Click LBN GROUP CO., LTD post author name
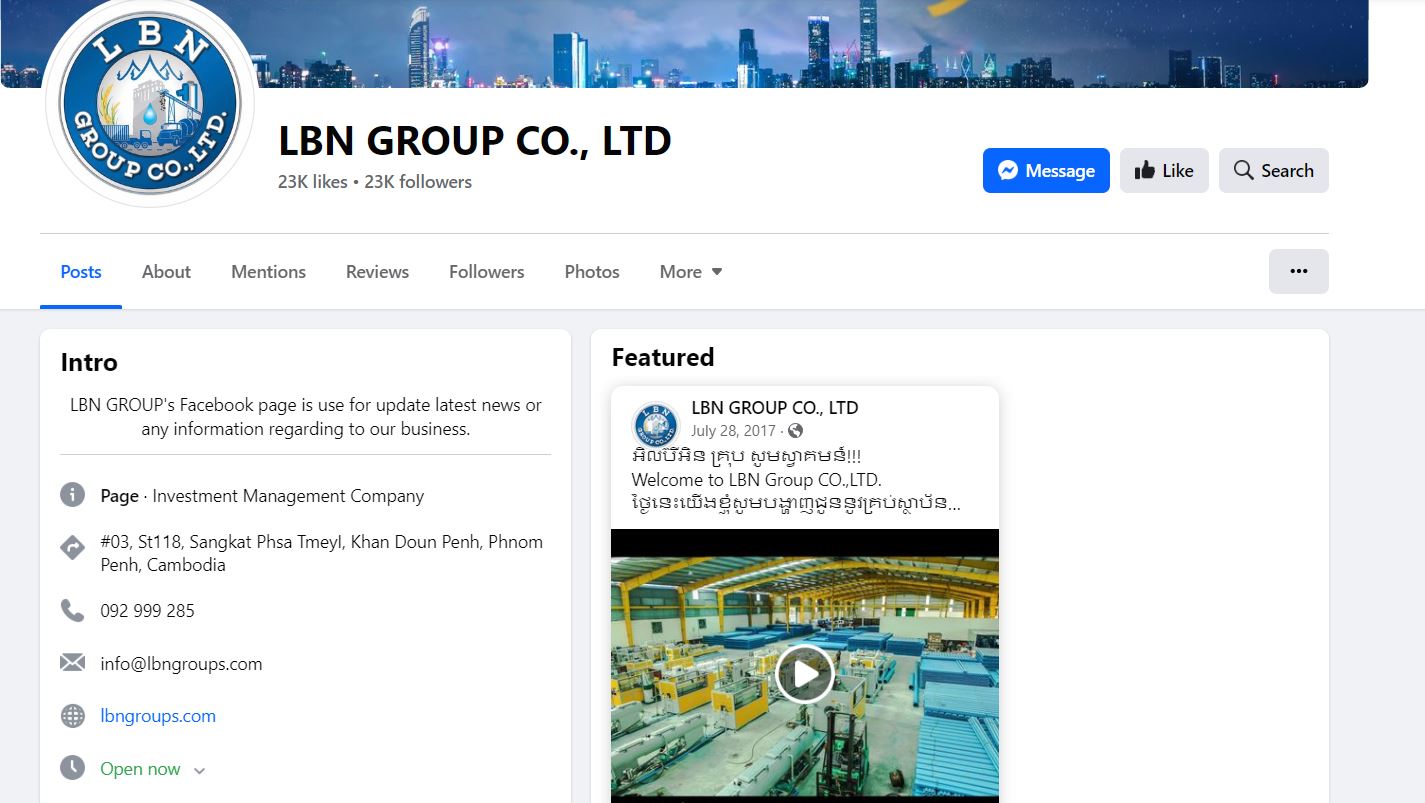 (x=775, y=408)
